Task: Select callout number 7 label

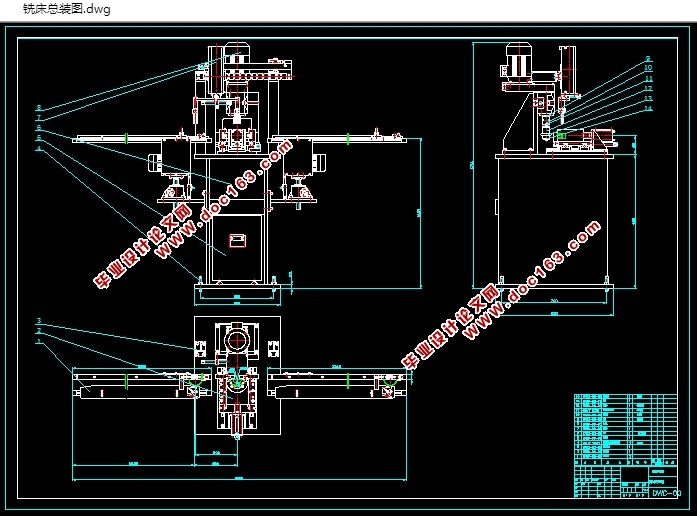Action: [39, 118]
